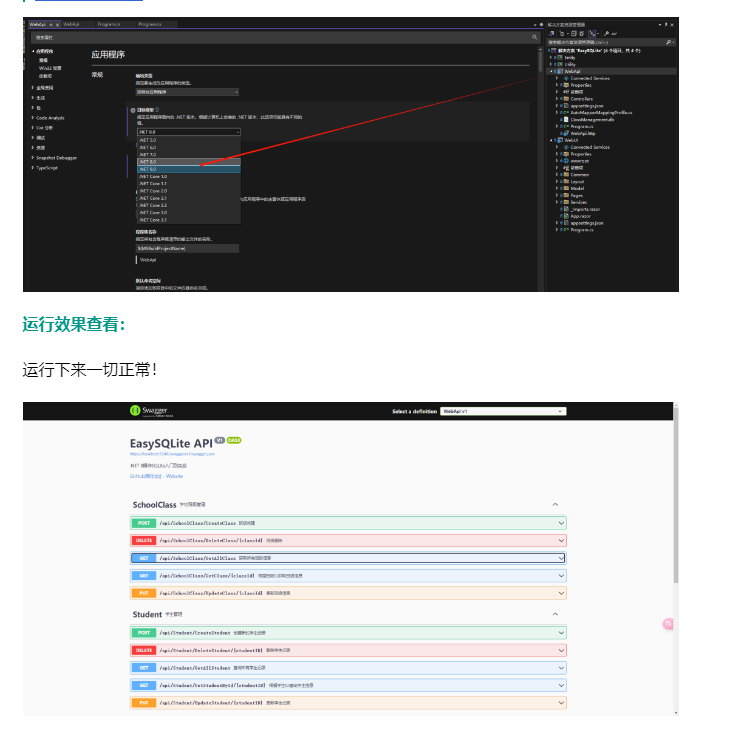
Task: Collapse the Student section chevron
Action: pyautogui.click(x=555, y=614)
